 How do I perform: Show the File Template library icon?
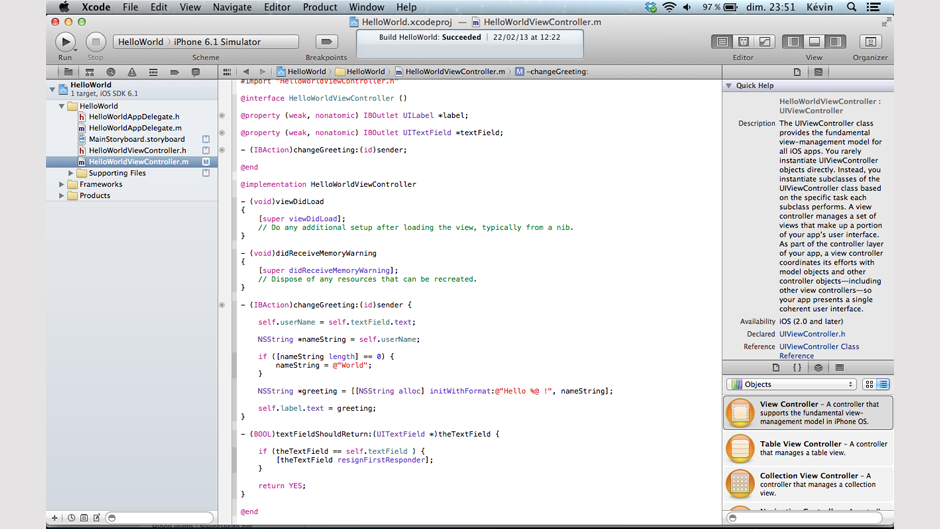[776, 368]
